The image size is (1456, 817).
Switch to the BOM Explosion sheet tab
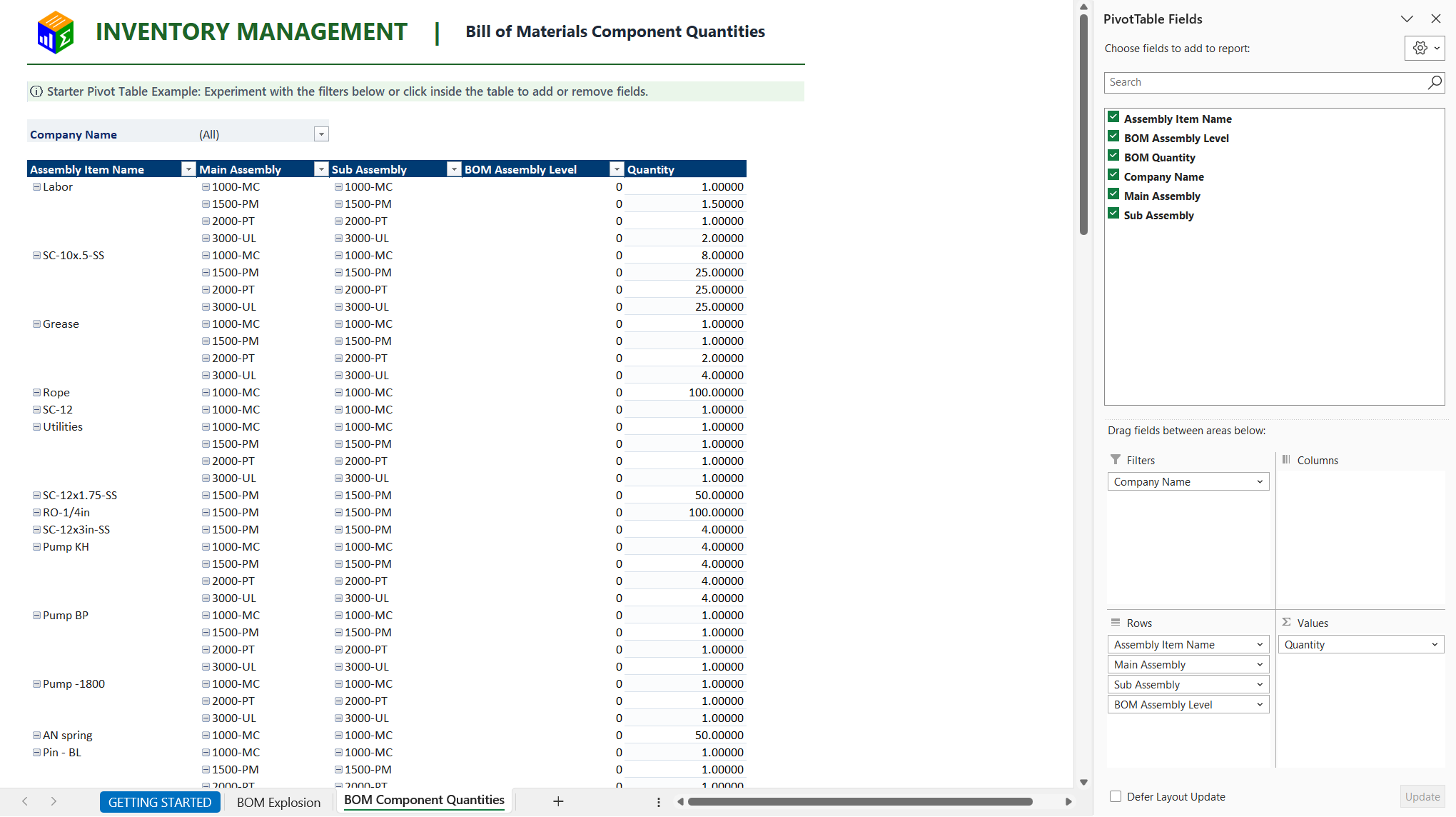[x=278, y=802]
